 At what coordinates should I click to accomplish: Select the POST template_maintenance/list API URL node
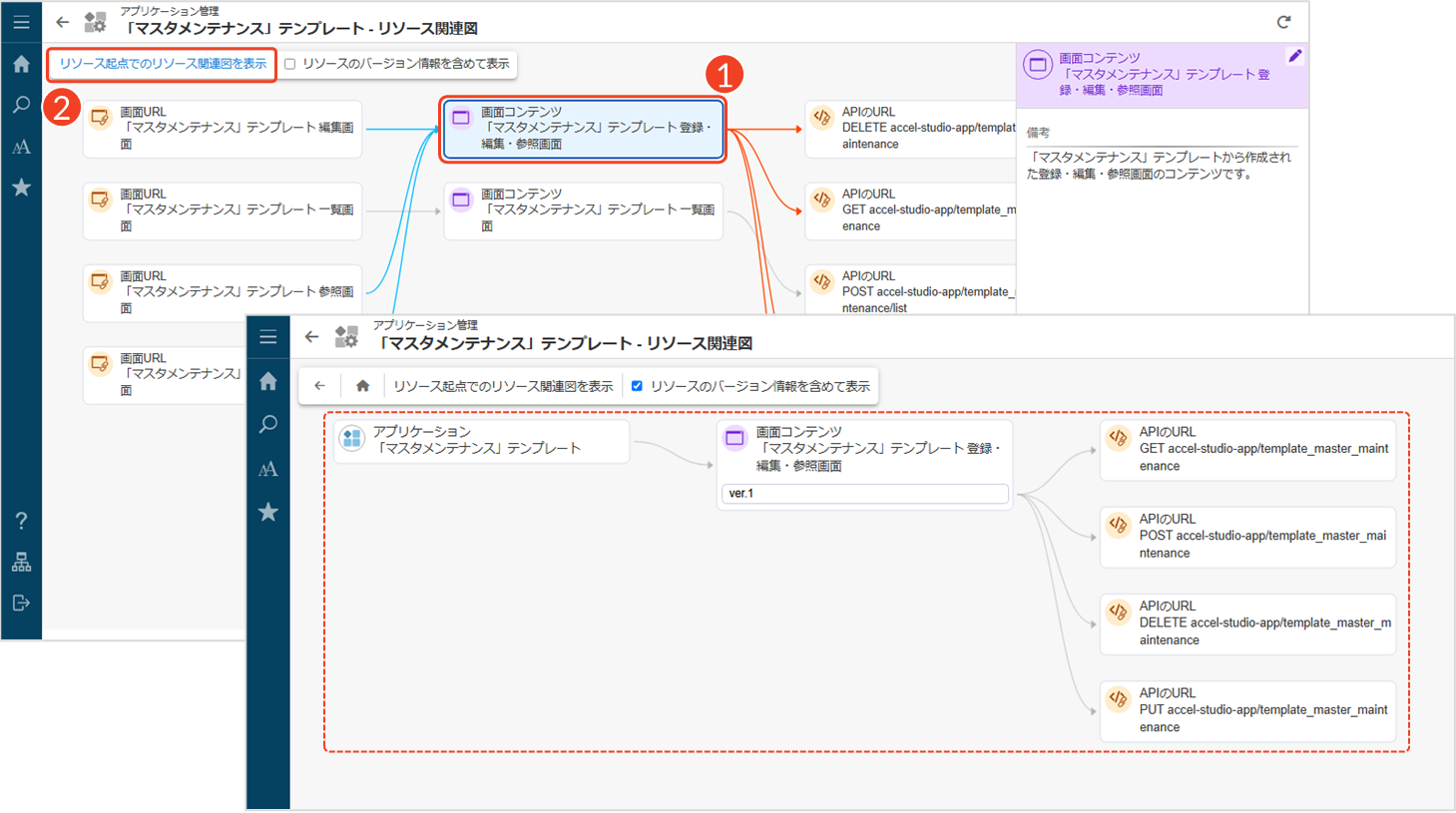click(x=910, y=292)
